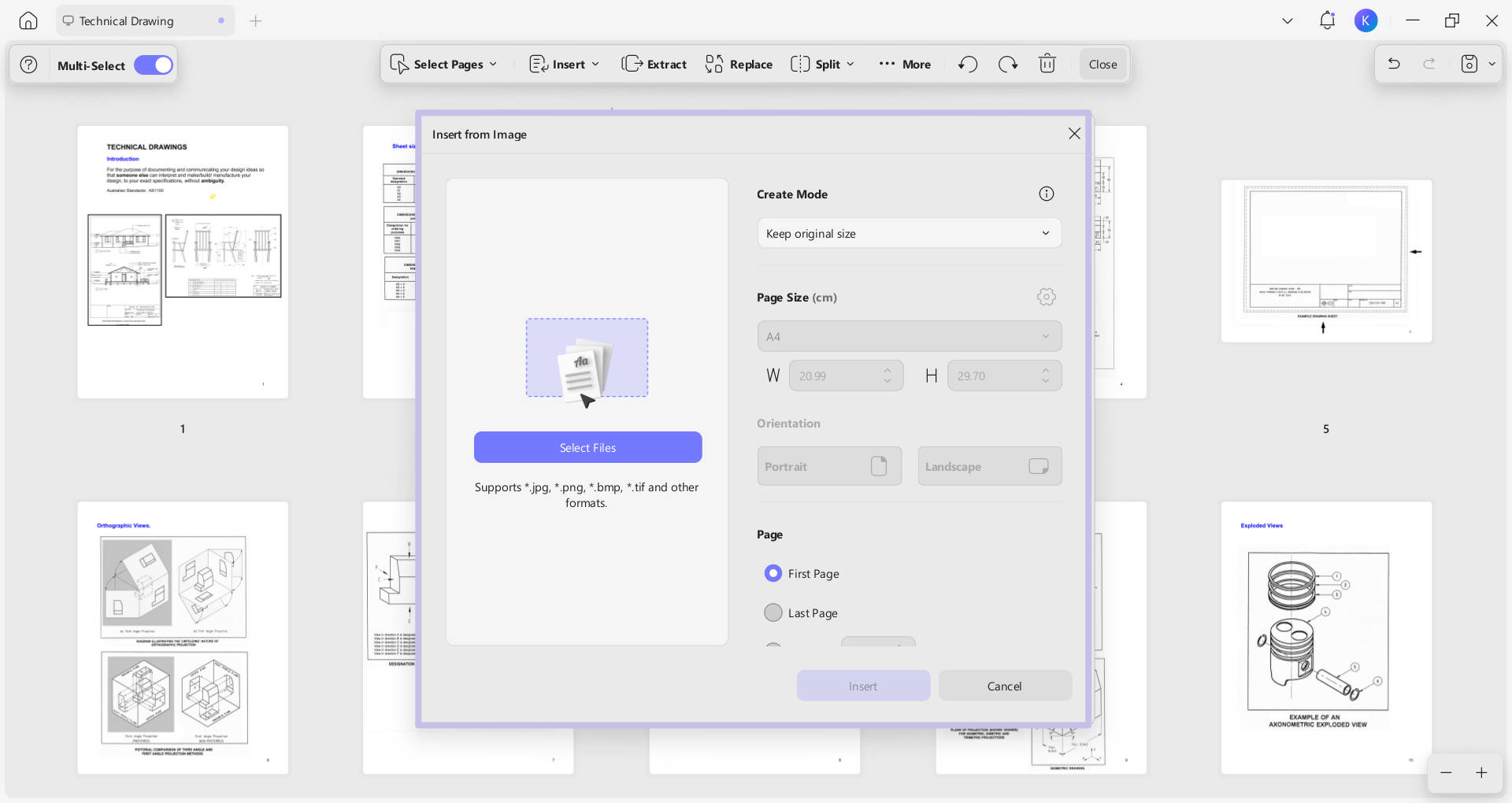This screenshot has width=1512, height=803.
Task: Click the height H input field
Action: point(1004,376)
